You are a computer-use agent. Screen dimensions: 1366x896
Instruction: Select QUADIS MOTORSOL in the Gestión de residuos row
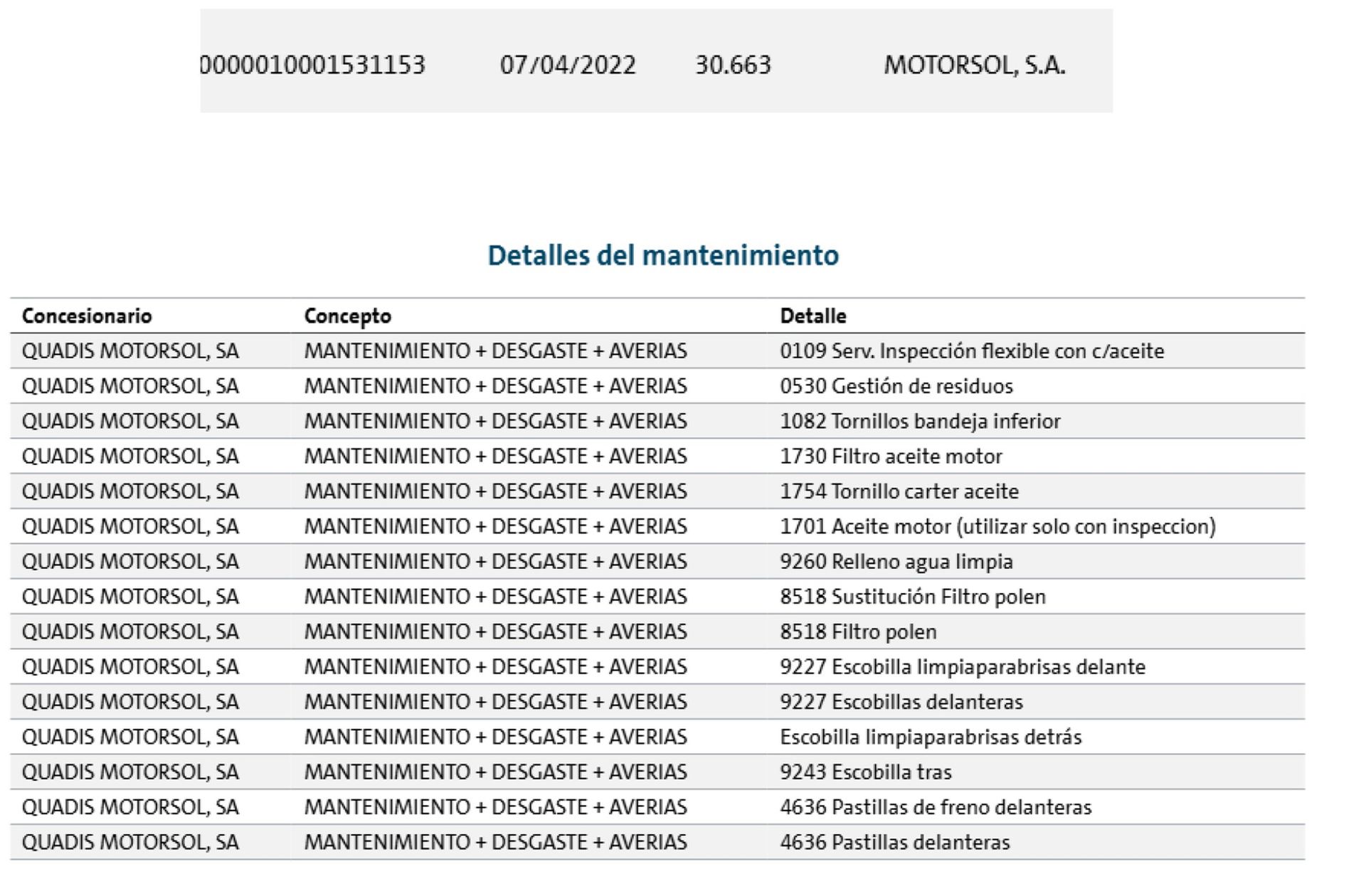(130, 386)
